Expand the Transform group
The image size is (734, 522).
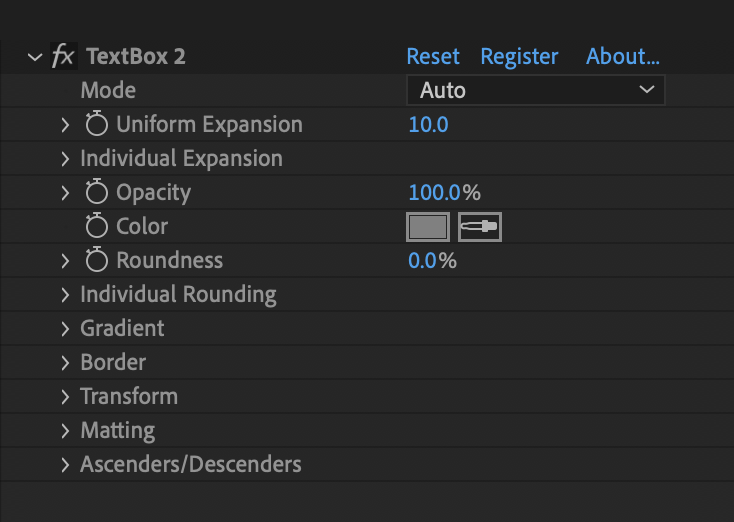click(65, 397)
